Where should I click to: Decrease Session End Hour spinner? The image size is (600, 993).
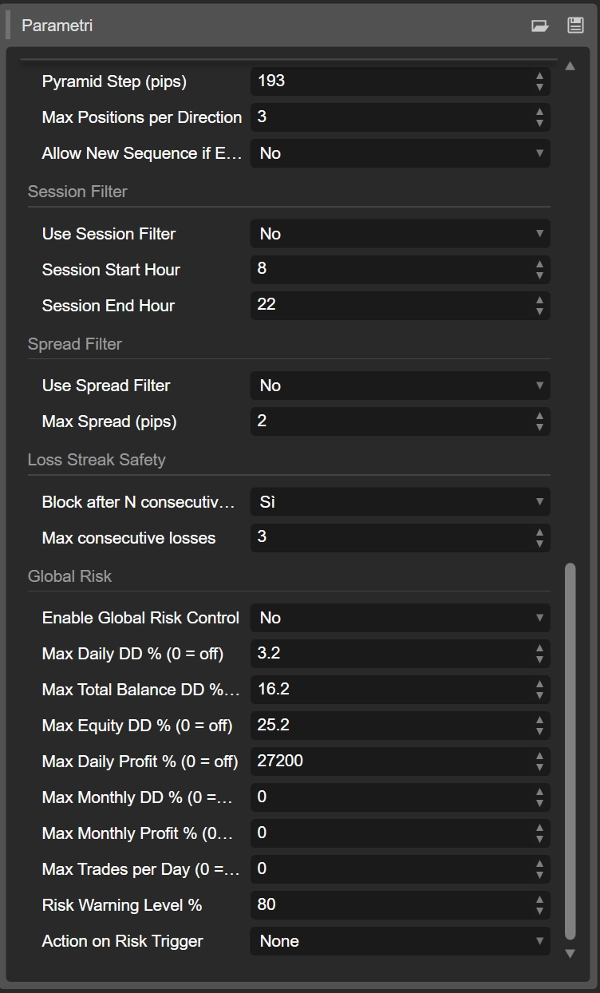tap(540, 311)
